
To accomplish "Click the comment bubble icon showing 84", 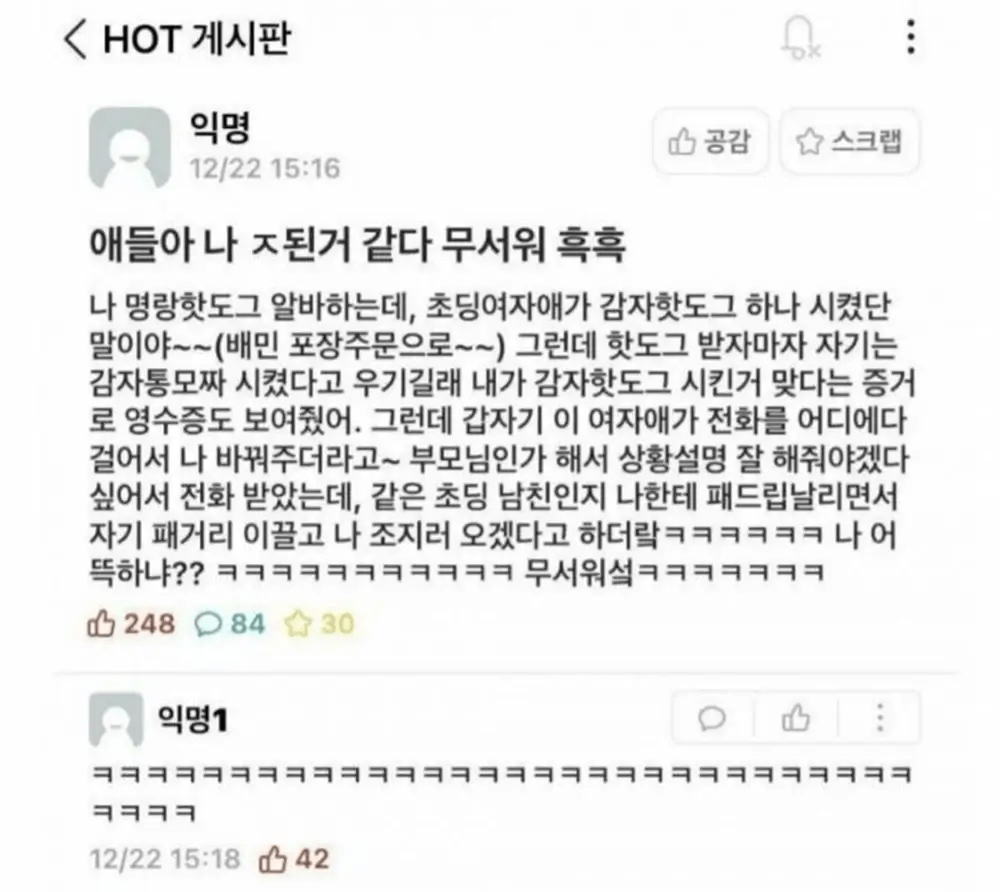I will click(x=208, y=624).
